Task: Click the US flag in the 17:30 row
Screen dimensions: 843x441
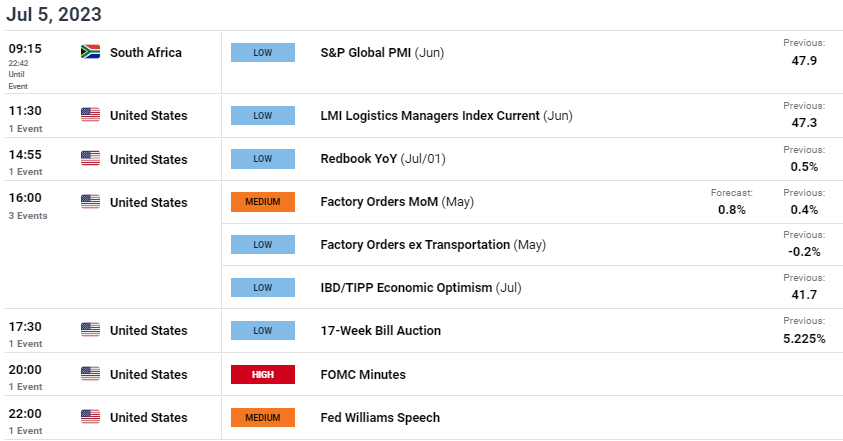Action: 90,330
